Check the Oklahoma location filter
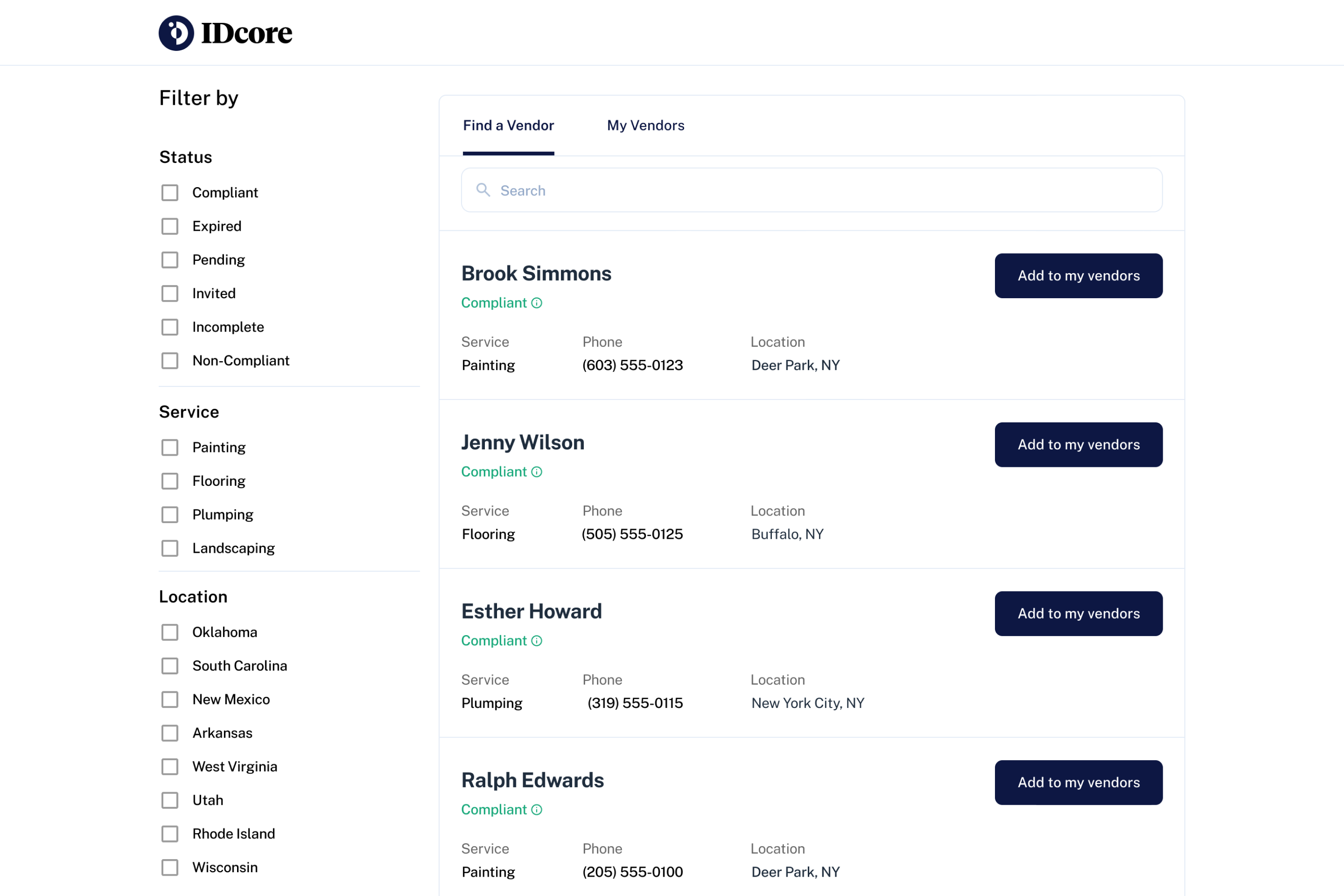1344x896 pixels. pyautogui.click(x=170, y=632)
